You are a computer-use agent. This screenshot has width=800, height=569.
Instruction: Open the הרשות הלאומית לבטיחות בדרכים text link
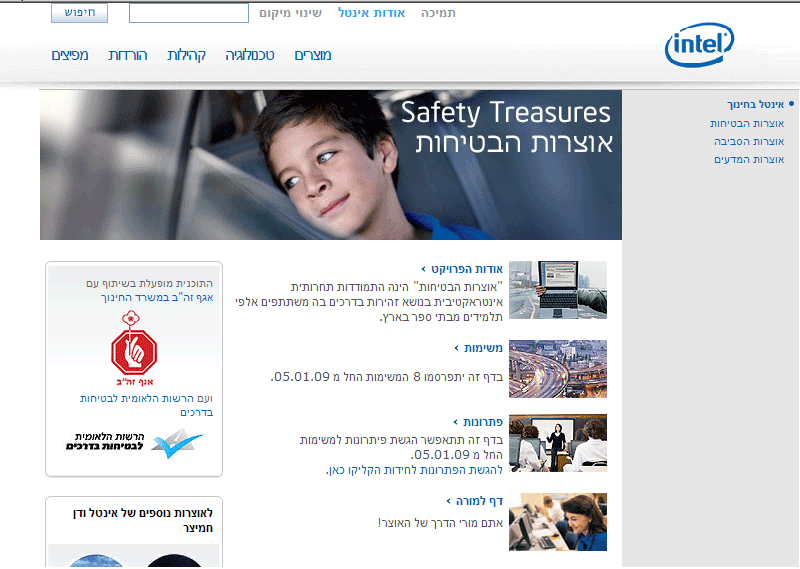pyautogui.click(x=146, y=405)
